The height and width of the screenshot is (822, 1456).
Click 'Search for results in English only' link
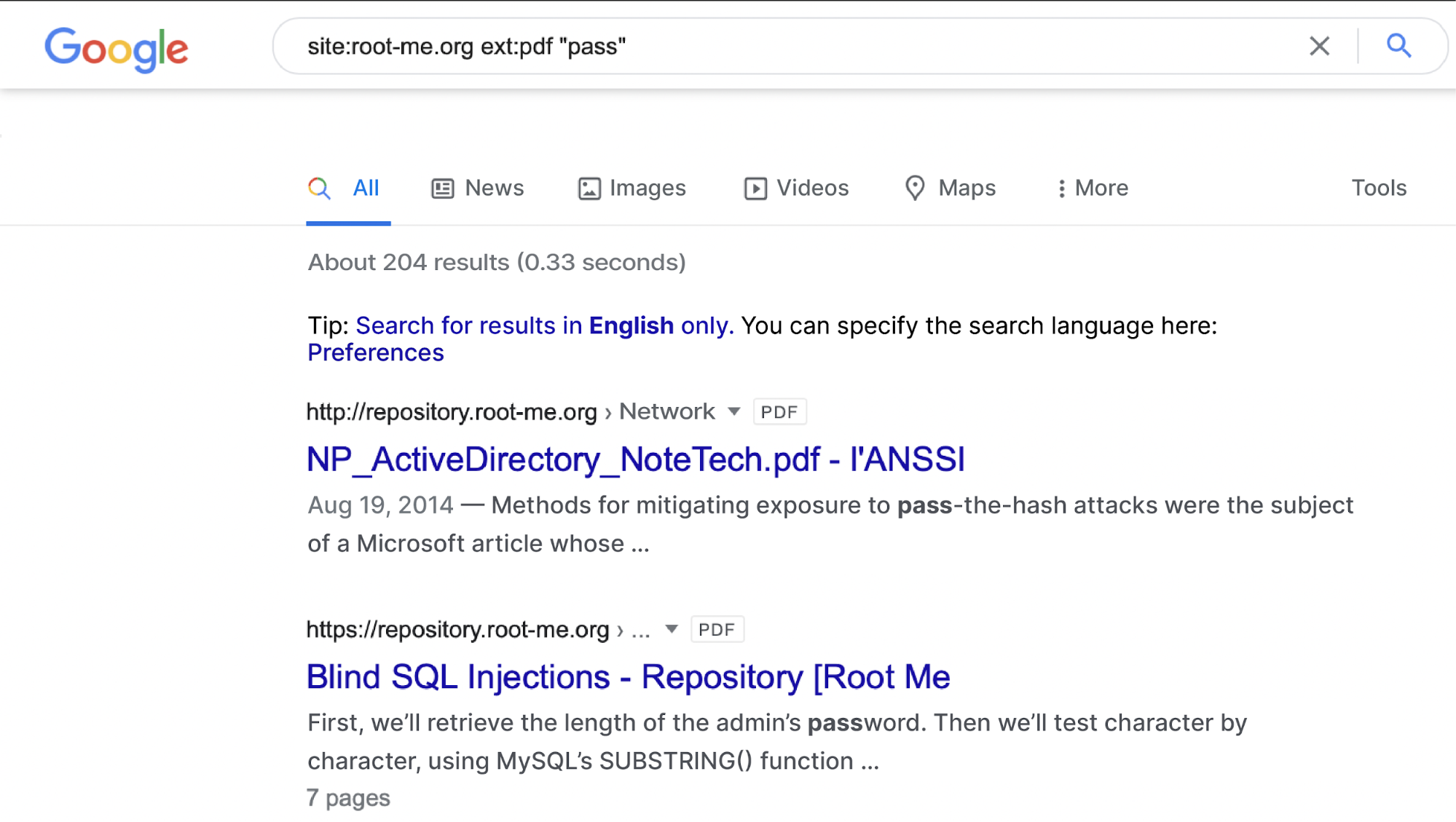click(545, 325)
